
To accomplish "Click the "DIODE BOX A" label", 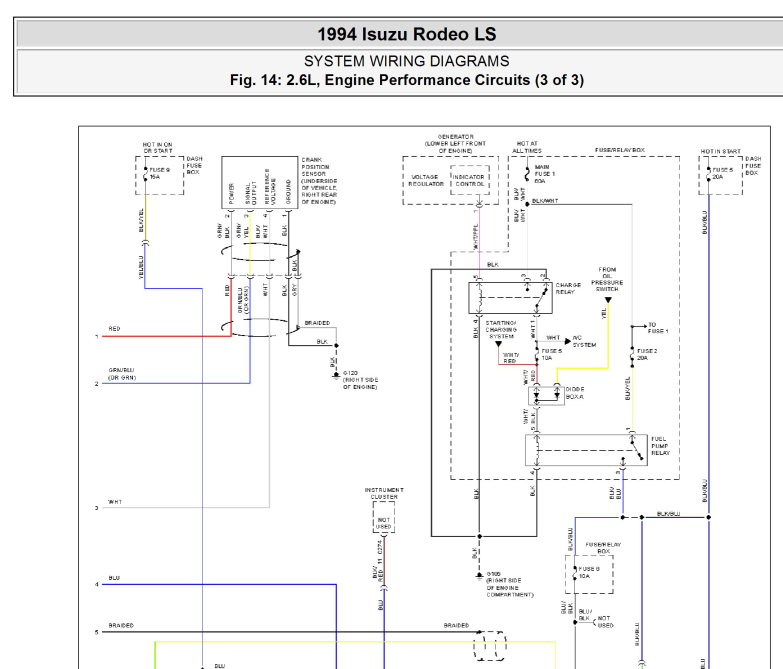I will coord(574,392).
